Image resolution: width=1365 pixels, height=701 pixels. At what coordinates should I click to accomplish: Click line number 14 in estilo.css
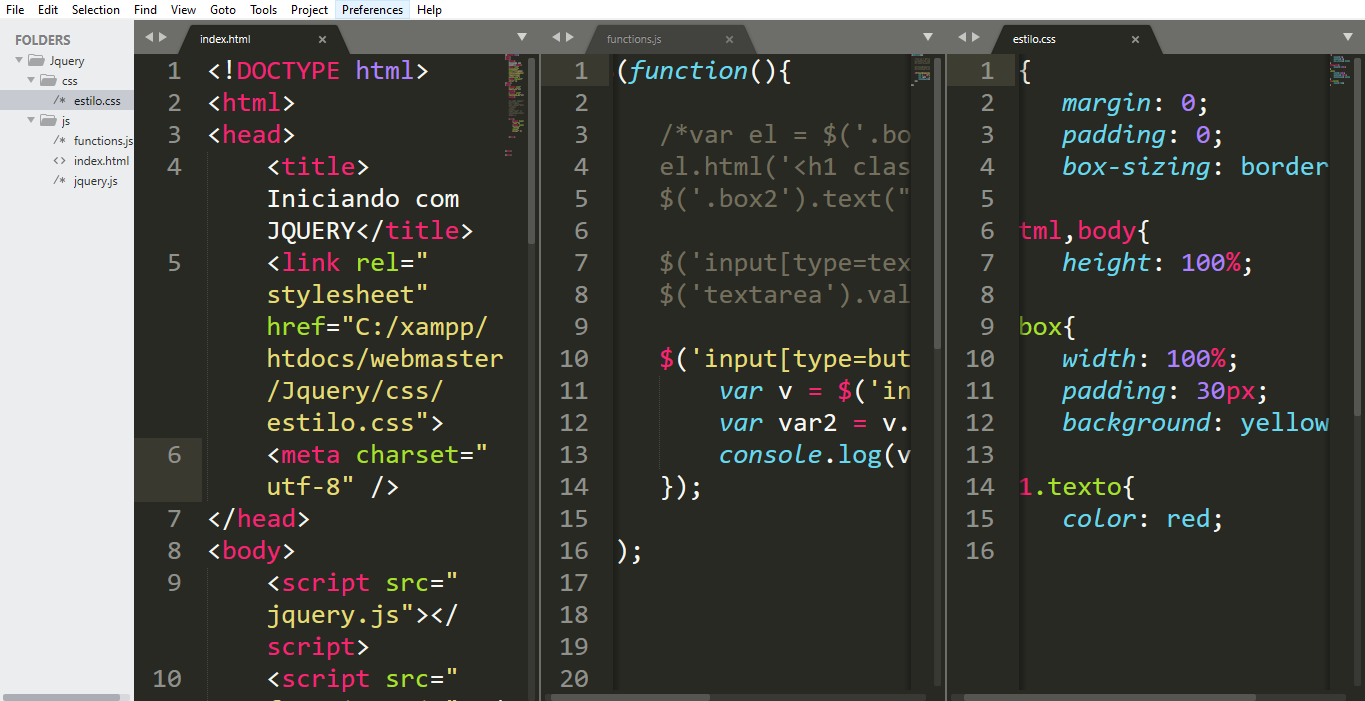(980, 486)
